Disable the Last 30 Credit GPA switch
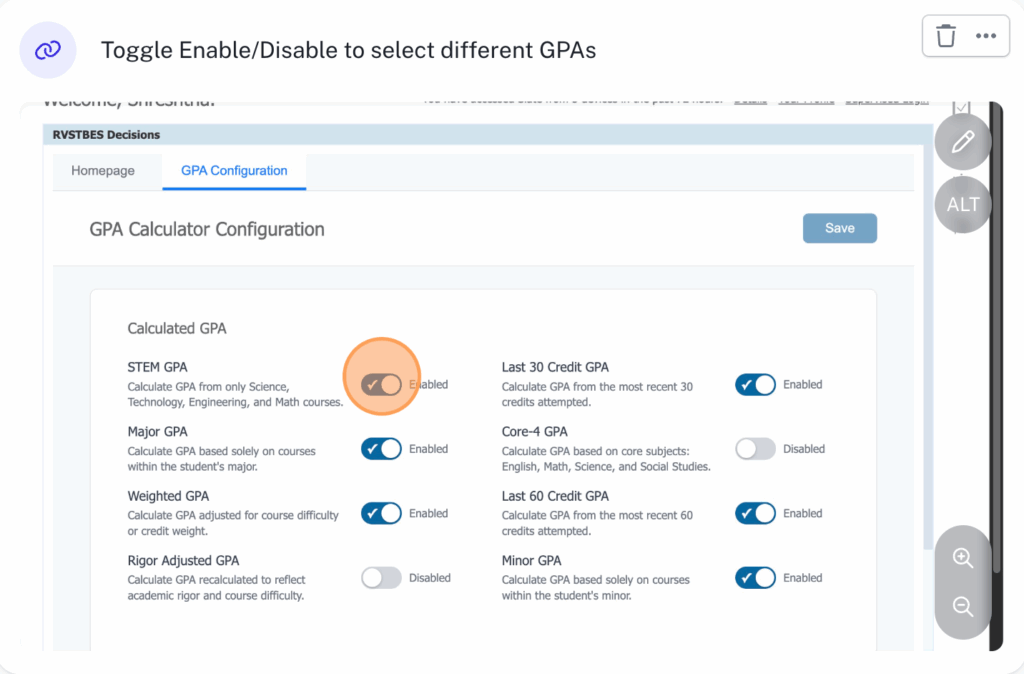The image size is (1024, 674). point(755,385)
